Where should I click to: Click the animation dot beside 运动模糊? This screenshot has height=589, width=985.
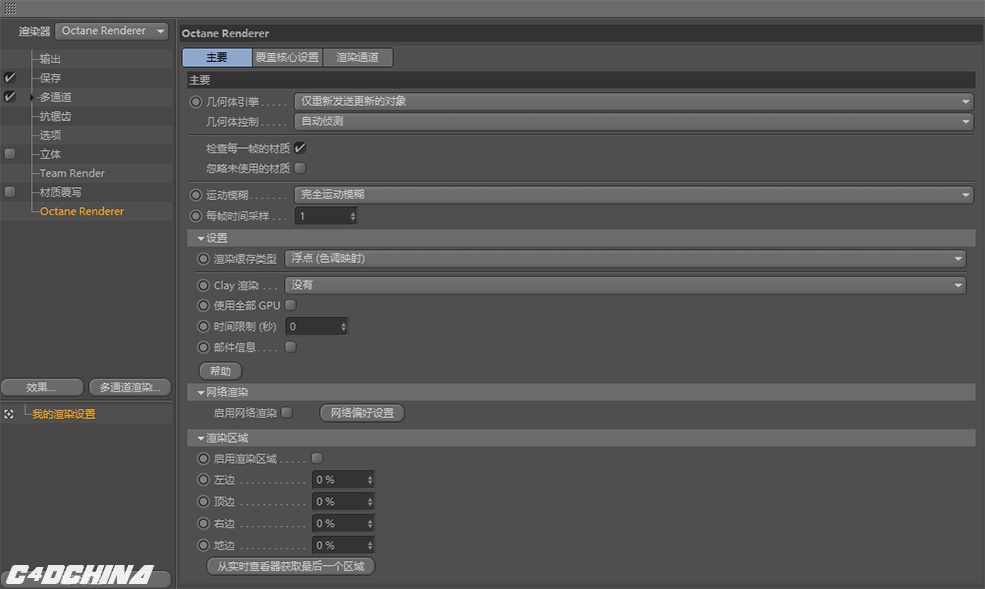[x=196, y=195]
